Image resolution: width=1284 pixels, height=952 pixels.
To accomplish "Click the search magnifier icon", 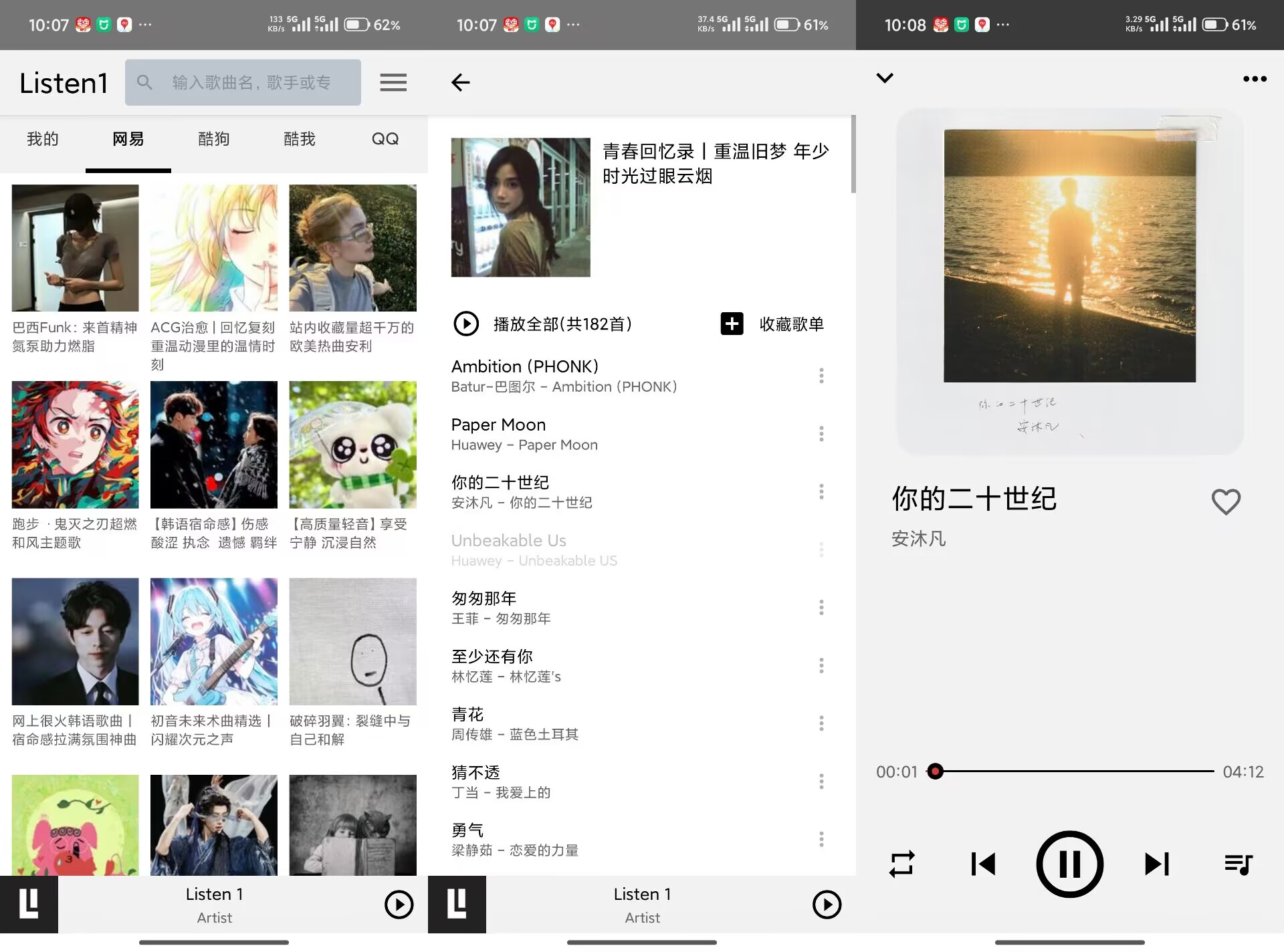I will pos(144,82).
